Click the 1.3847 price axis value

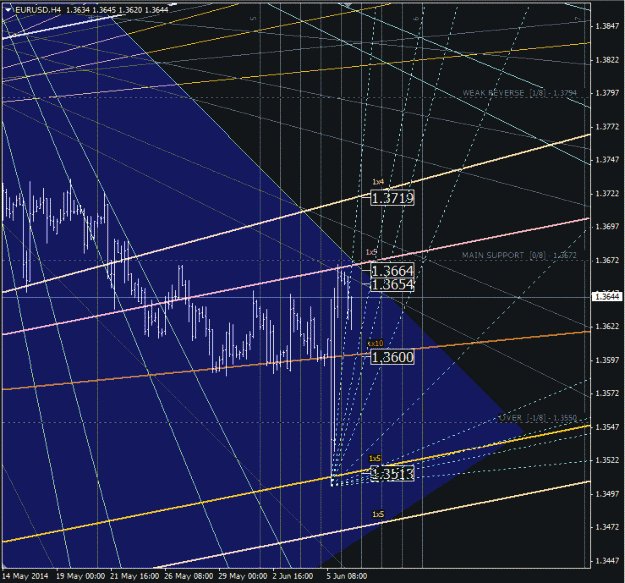click(x=607, y=26)
